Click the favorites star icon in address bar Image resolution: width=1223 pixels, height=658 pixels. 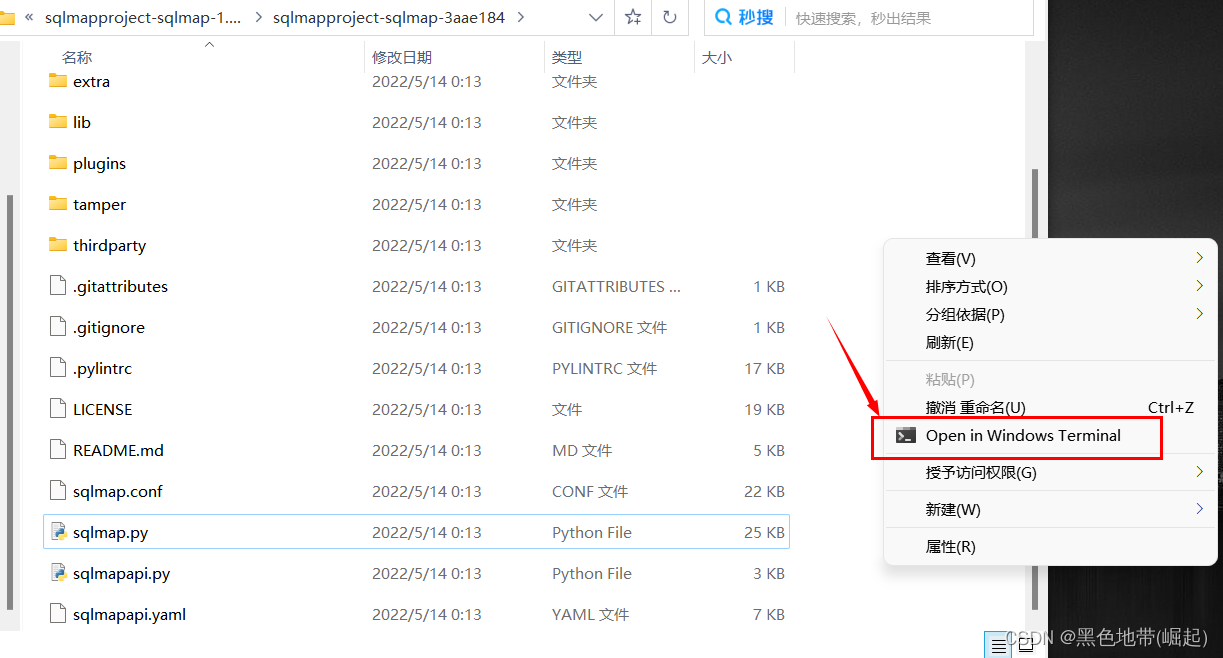[633, 17]
